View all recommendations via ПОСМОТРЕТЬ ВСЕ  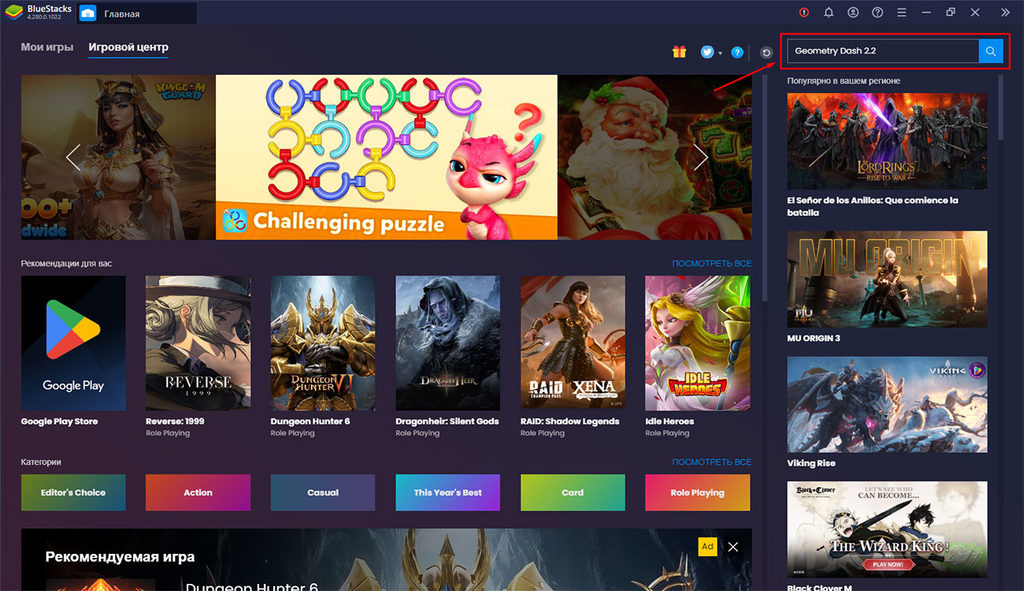pos(711,263)
